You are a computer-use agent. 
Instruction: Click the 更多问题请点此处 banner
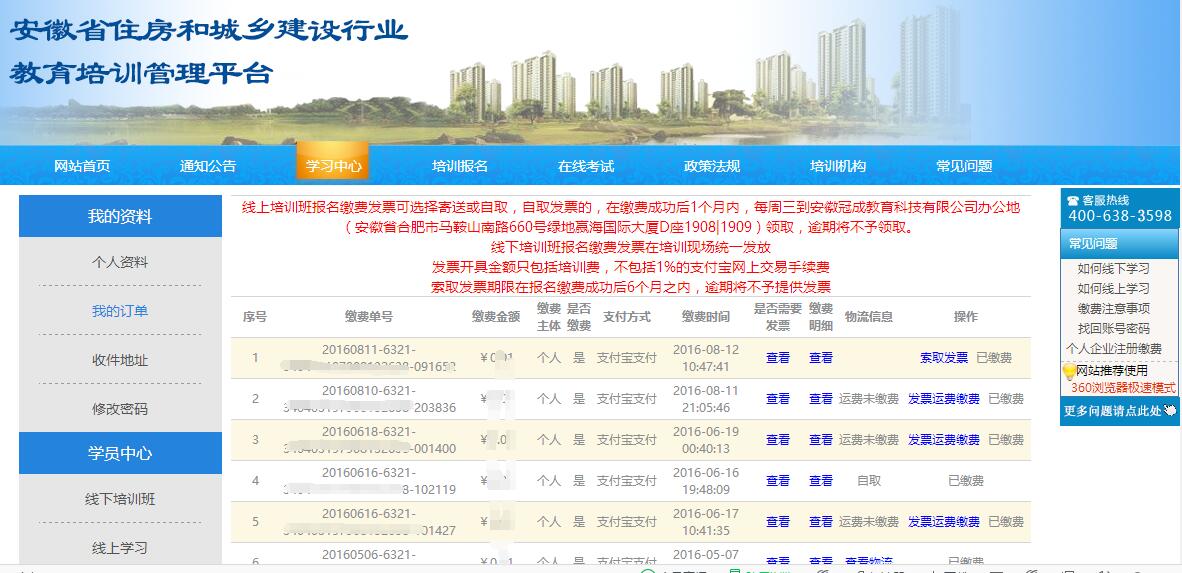[x=1119, y=411]
